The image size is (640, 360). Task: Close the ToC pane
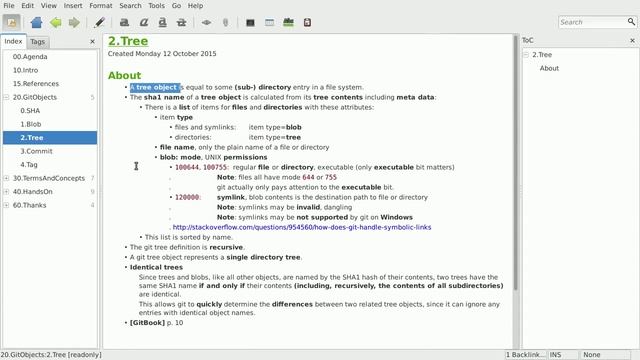click(632, 40)
